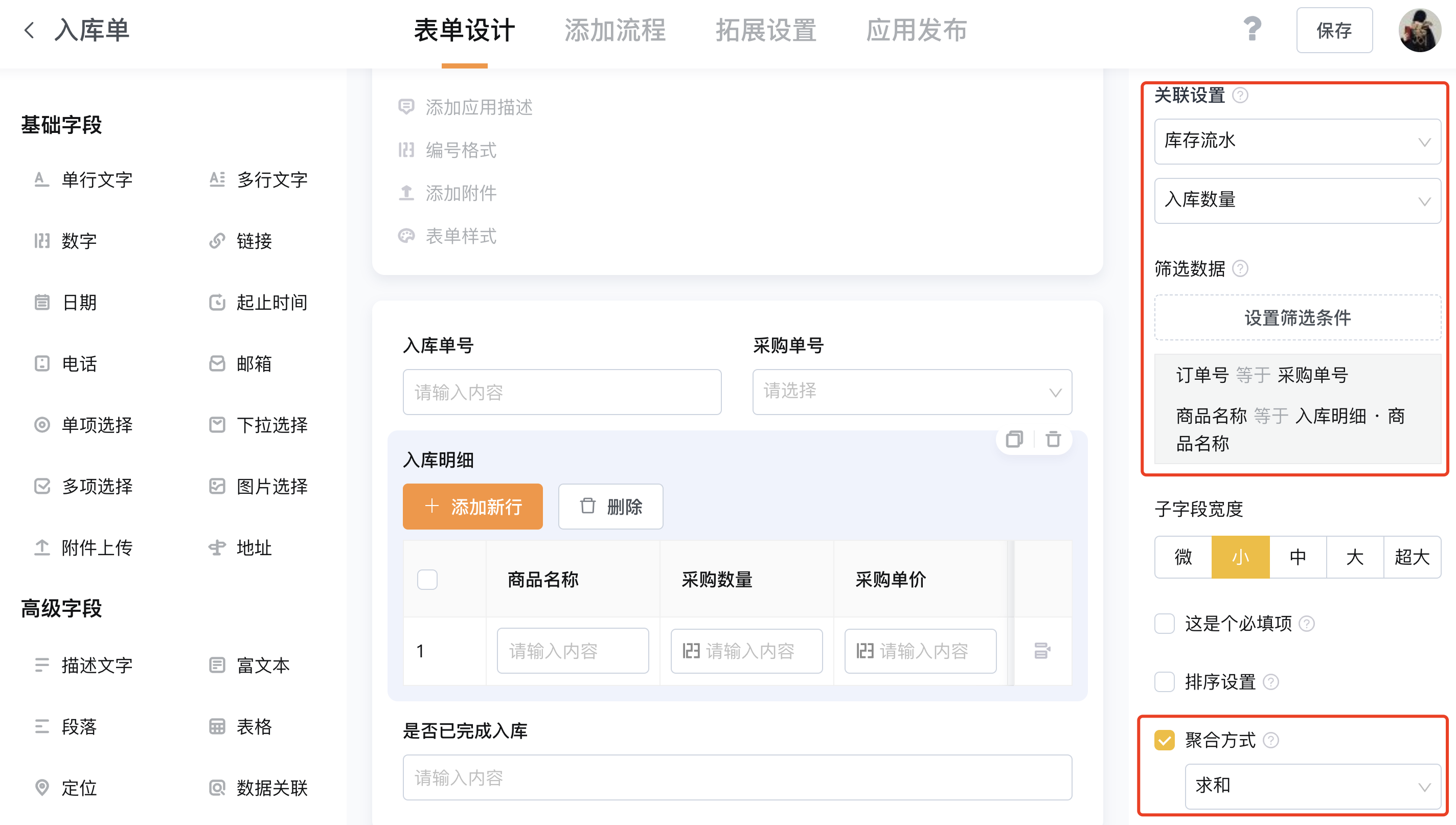Select 微 sub-field width

tap(1183, 557)
